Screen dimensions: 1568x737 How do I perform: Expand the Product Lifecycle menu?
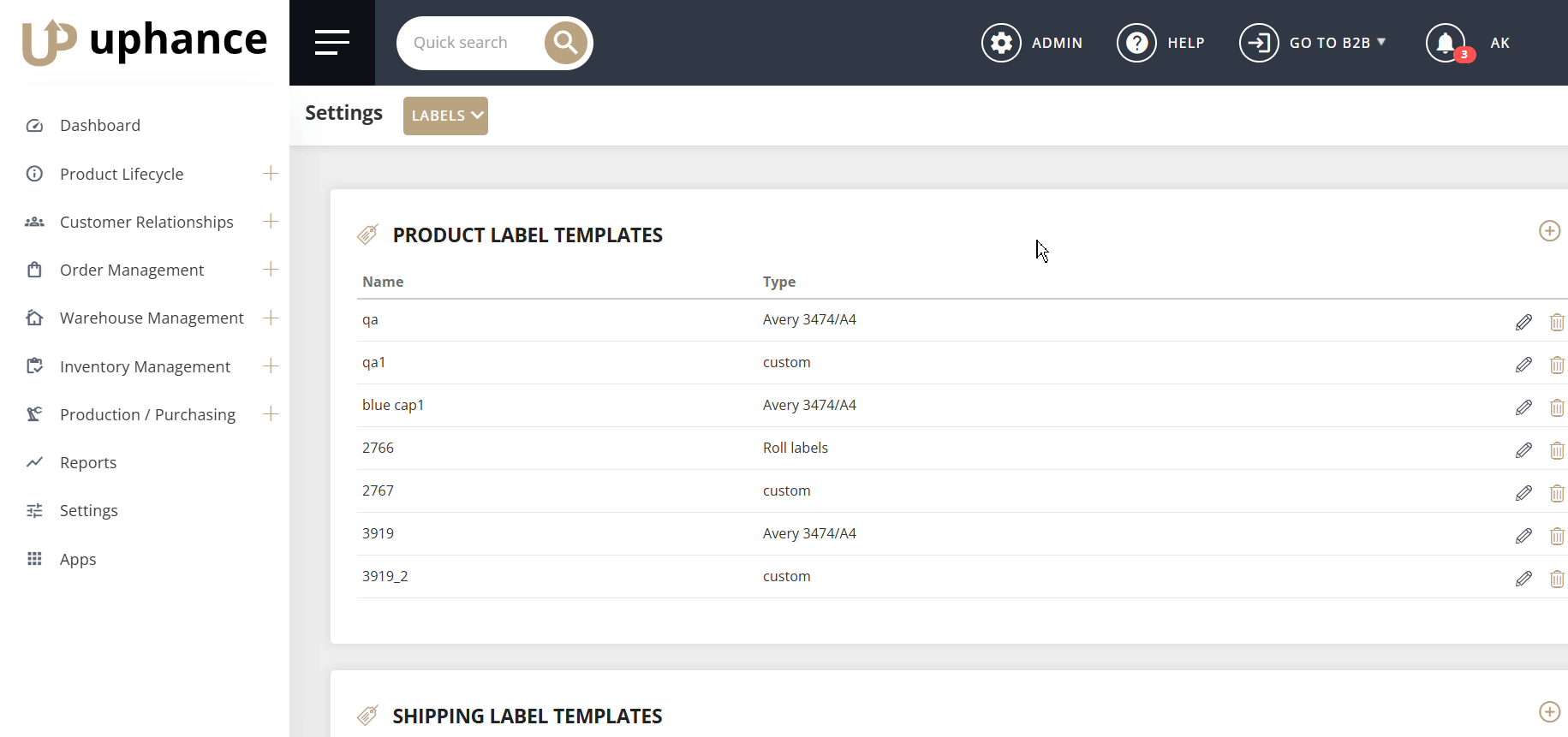point(271,174)
